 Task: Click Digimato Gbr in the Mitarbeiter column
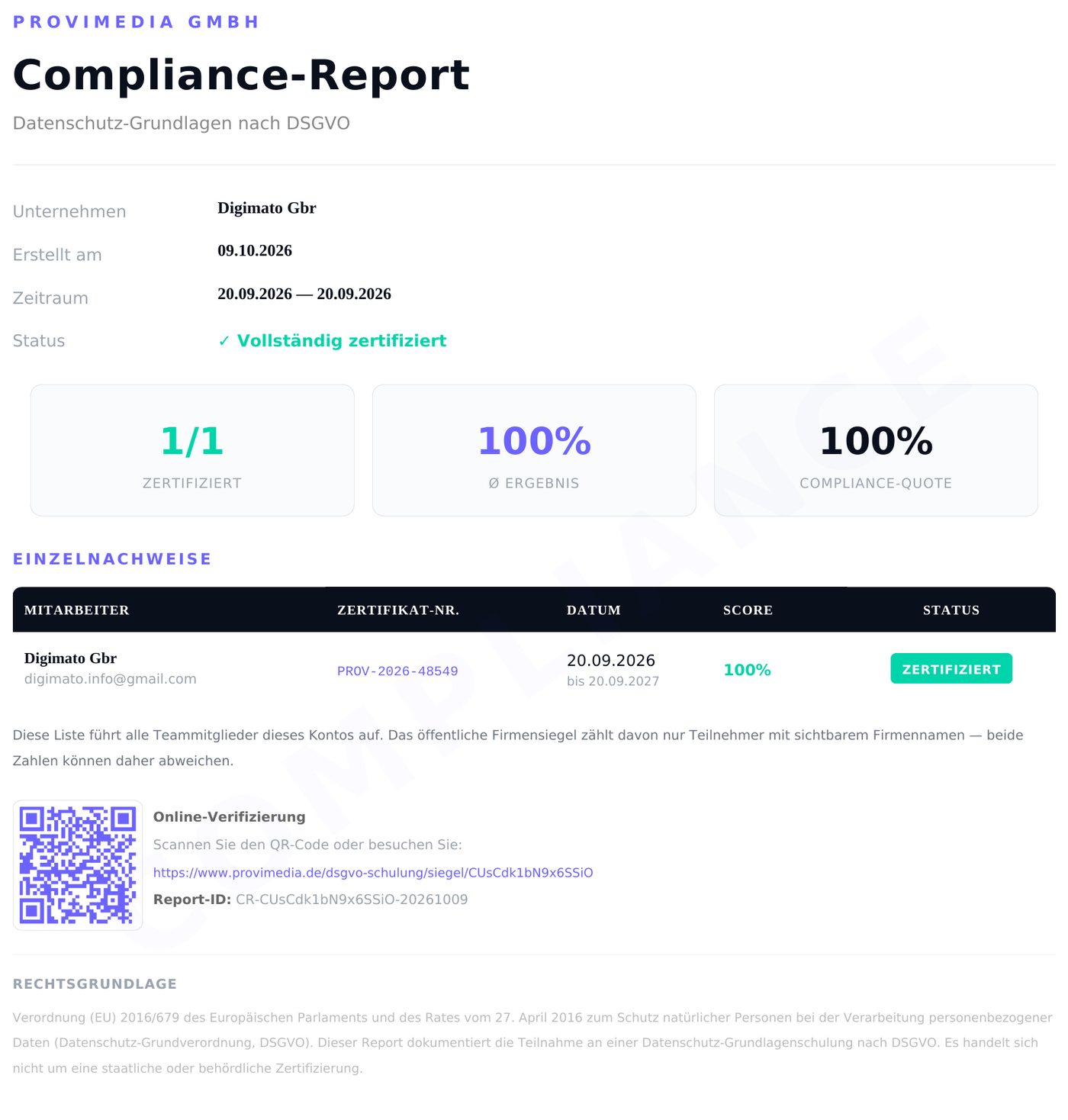[x=70, y=658]
